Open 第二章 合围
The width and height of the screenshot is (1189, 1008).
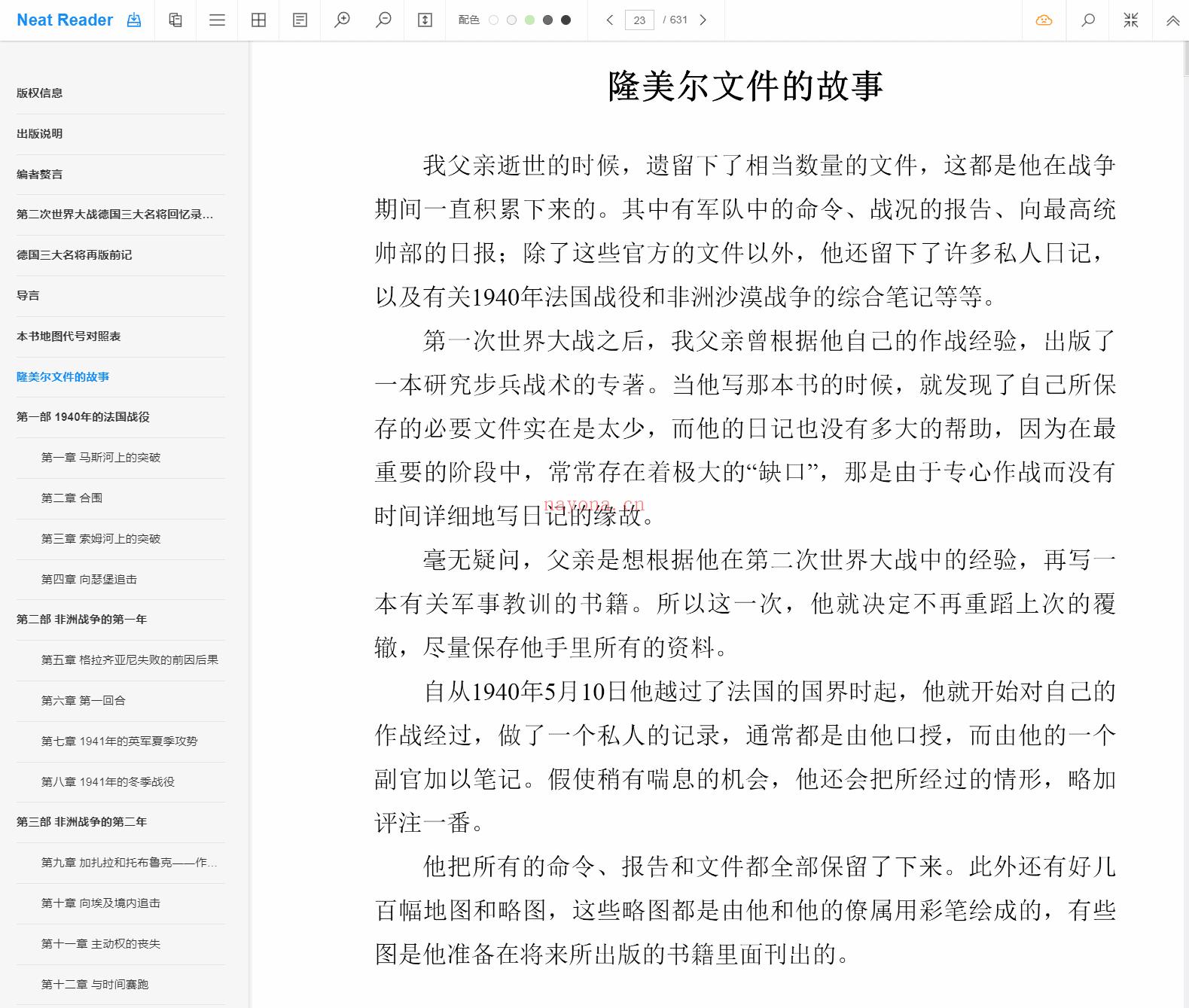[72, 498]
